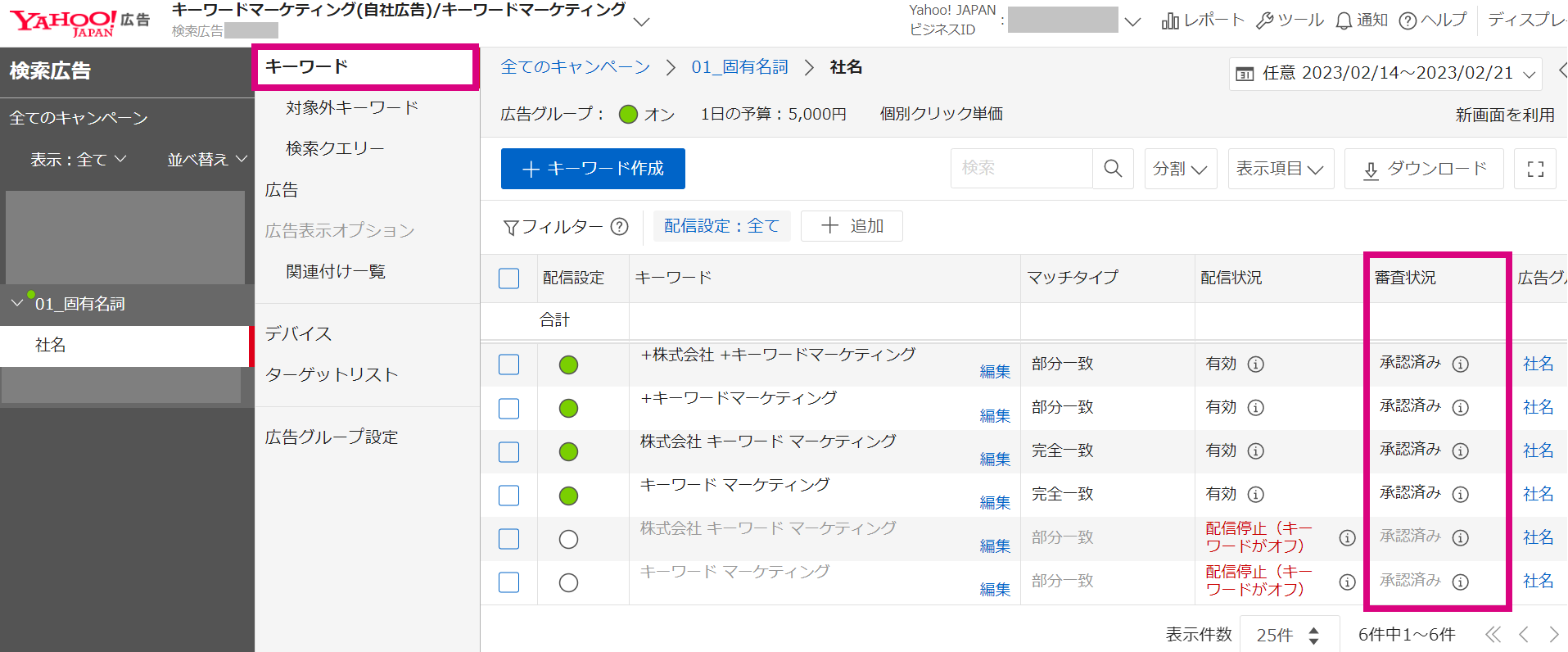Collapse the 01_固有名詞 campaign tree

(17, 303)
